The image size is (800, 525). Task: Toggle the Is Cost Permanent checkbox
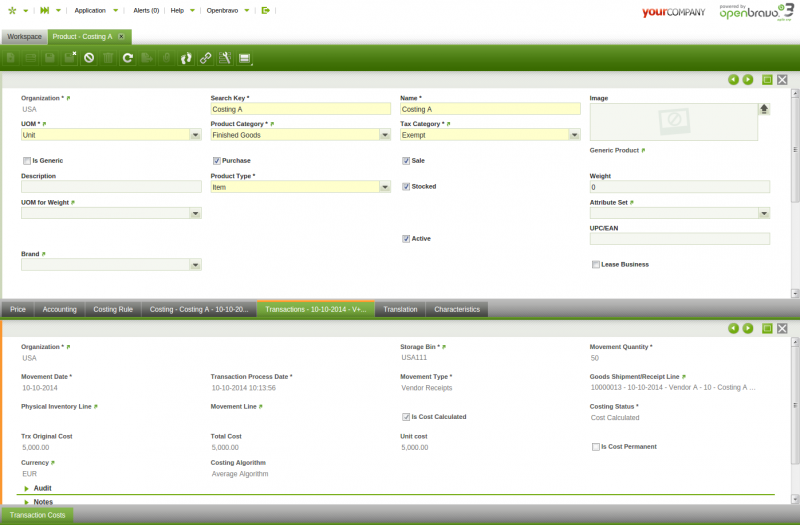595,446
